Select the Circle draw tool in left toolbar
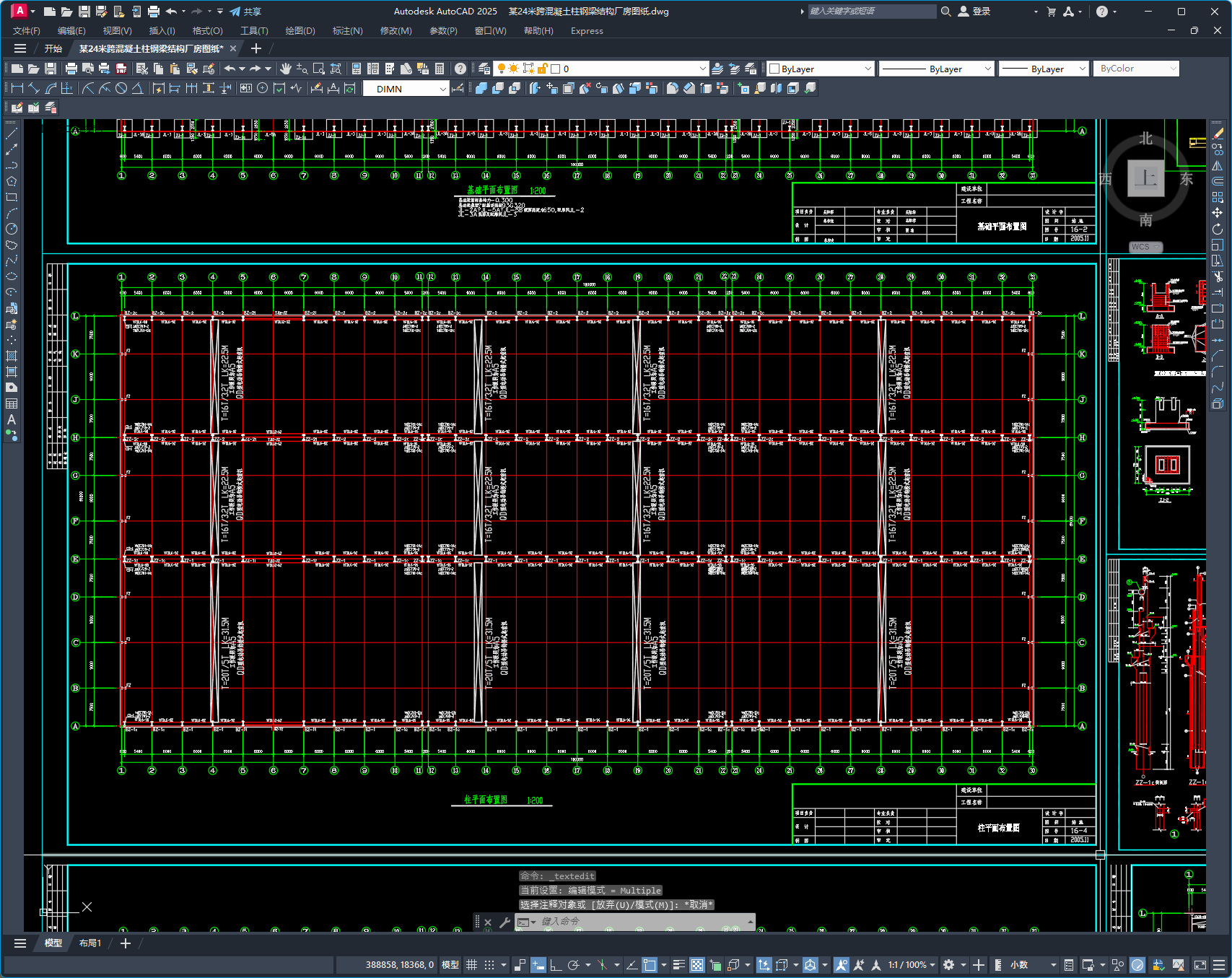Image resolution: width=1232 pixels, height=978 pixels. (12, 229)
